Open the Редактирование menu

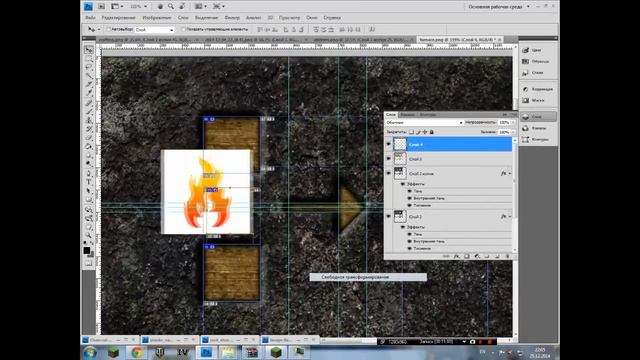[118, 18]
